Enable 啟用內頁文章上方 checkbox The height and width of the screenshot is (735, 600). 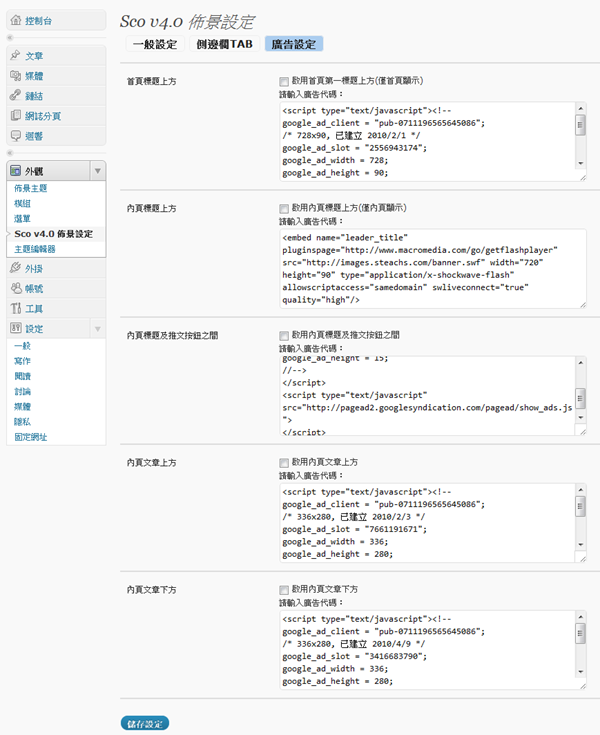pyautogui.click(x=284, y=463)
